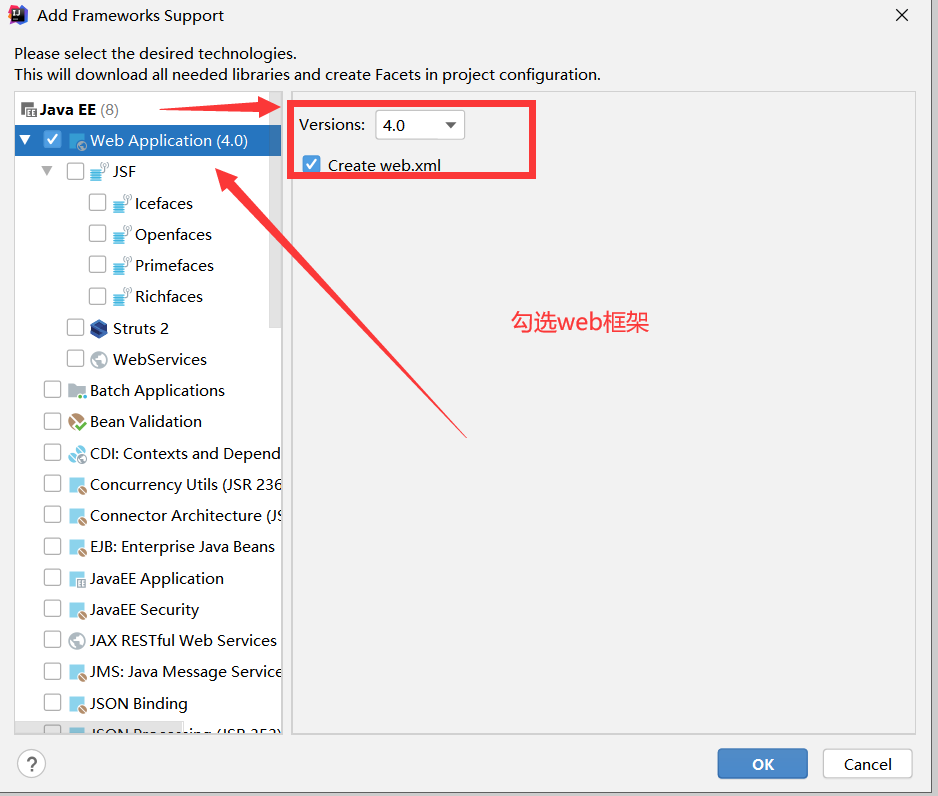Click the CDI Contexts icon

[77, 455]
